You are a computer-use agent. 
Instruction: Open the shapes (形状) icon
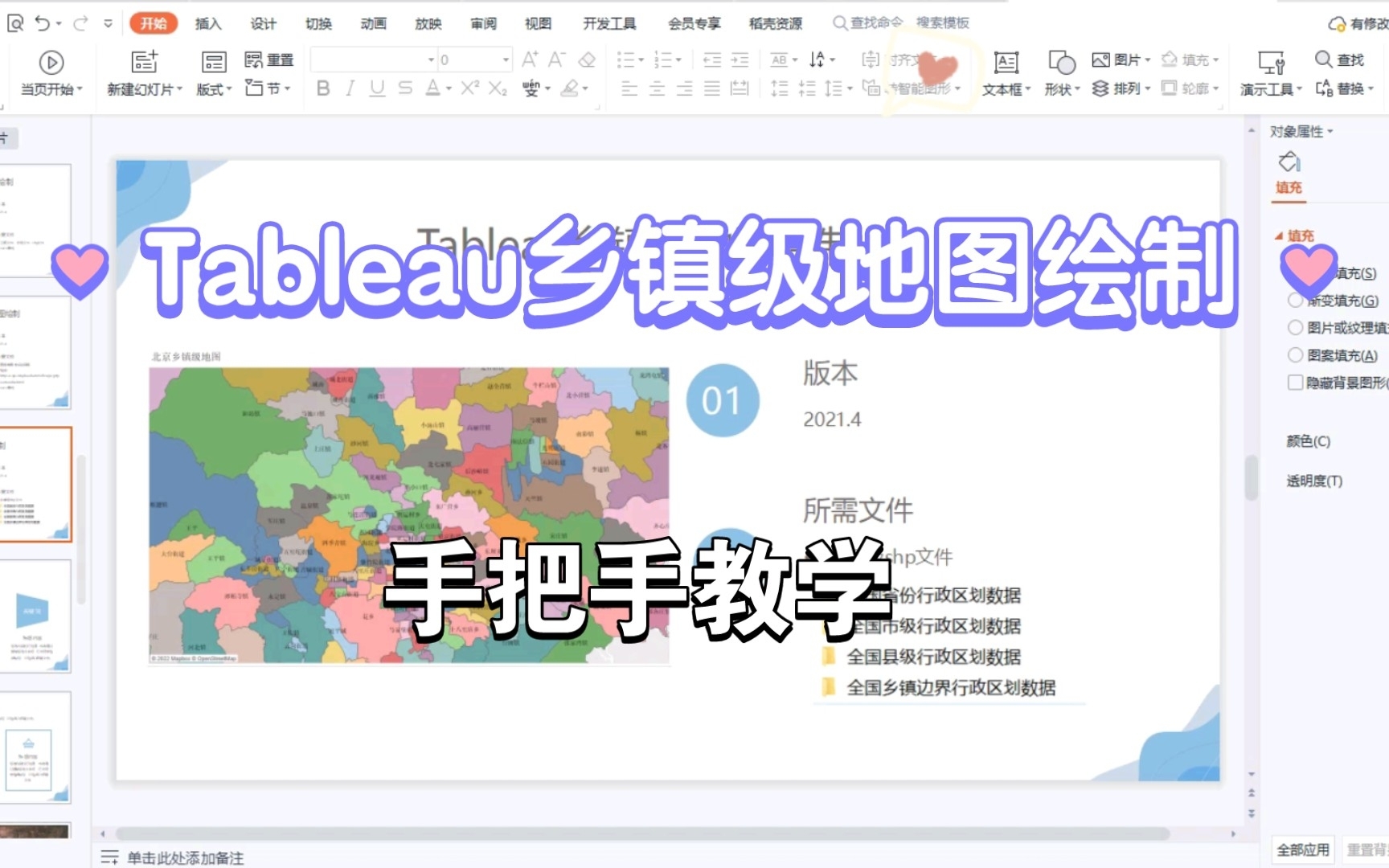coord(1061,62)
